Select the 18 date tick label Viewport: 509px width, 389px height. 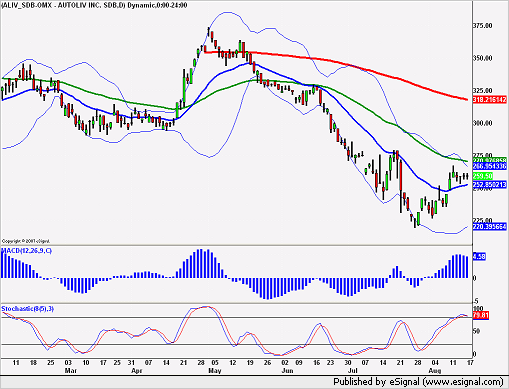(33, 362)
